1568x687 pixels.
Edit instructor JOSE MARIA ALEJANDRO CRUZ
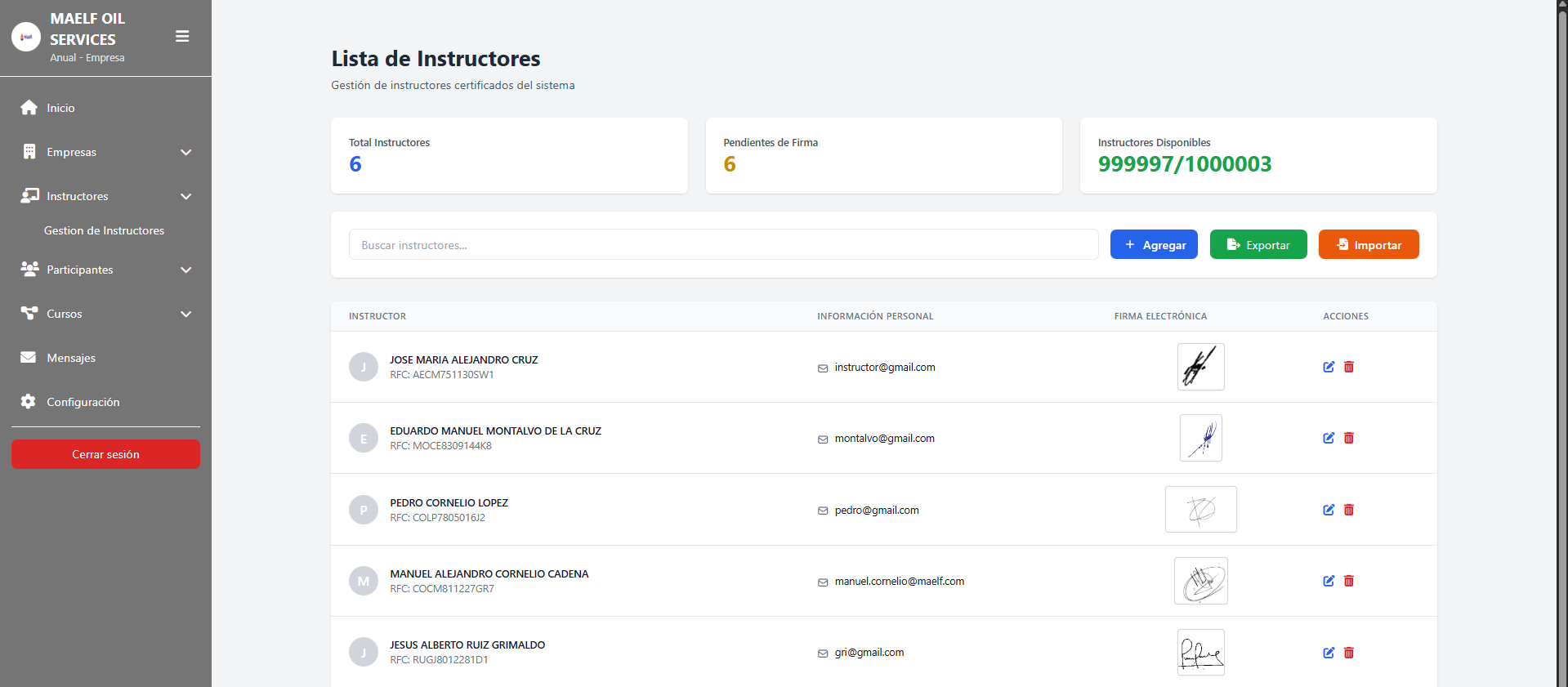tap(1329, 367)
